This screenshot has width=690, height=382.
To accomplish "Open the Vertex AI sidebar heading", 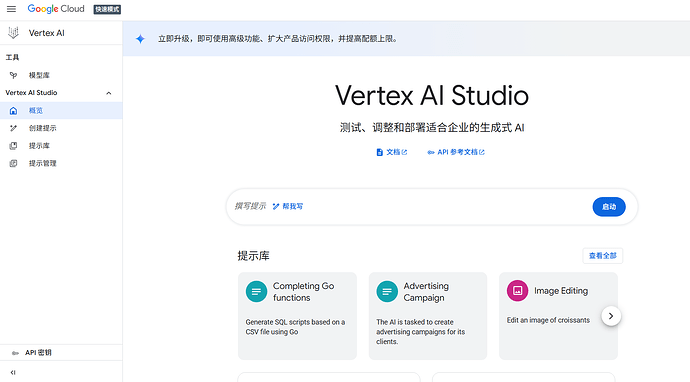I will 47,33.
